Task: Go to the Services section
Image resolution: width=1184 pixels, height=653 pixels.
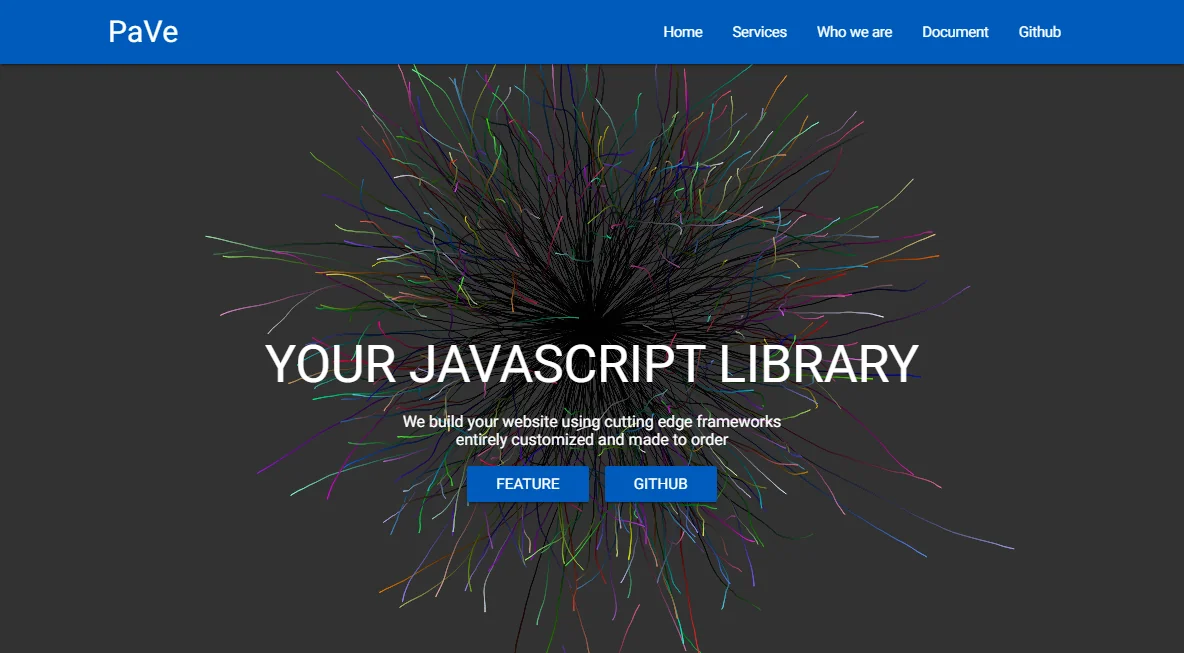Action: 760,32
